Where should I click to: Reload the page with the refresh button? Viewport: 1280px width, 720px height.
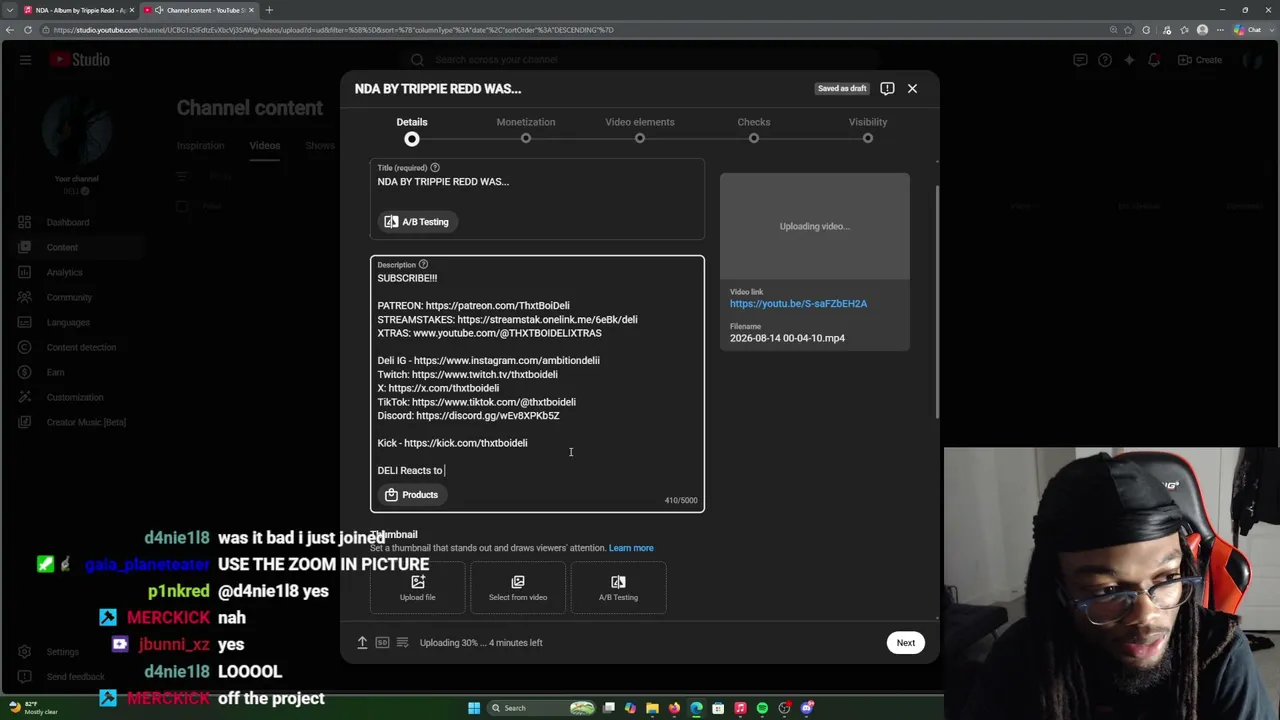tap(28, 30)
